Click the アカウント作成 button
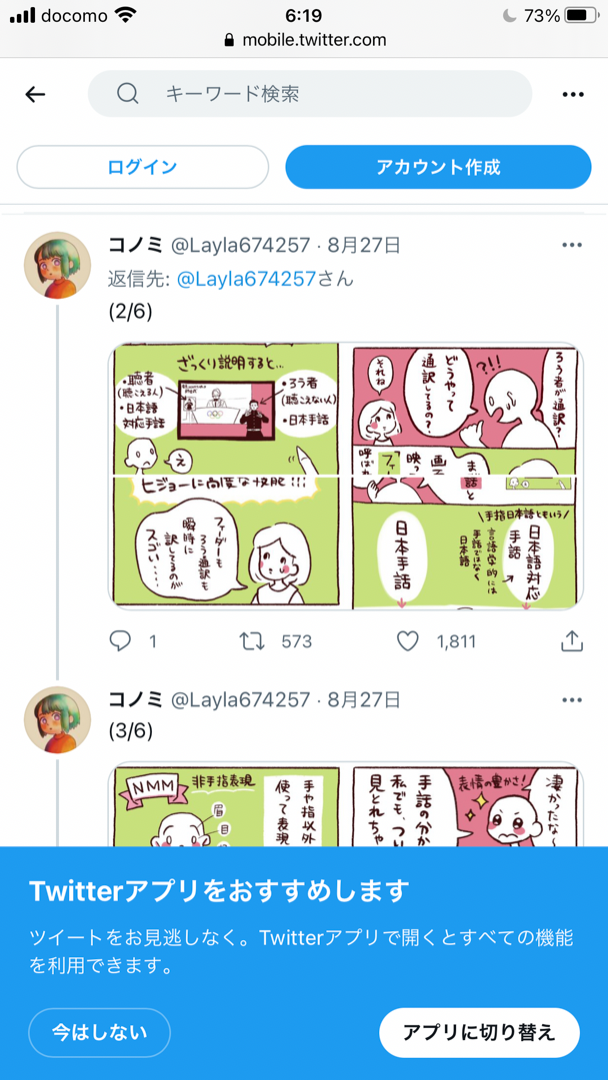This screenshot has height=1080, width=608. coord(439,167)
